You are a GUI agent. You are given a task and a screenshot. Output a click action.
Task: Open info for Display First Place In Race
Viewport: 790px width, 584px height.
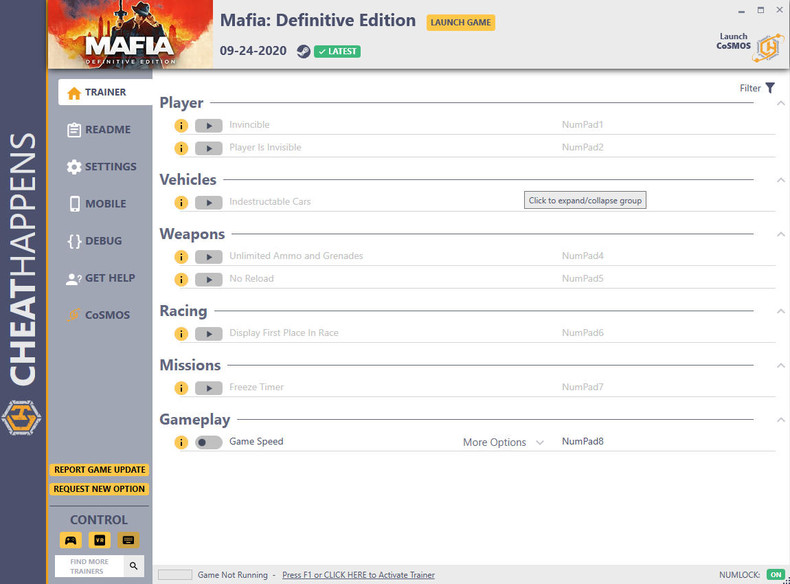(181, 334)
